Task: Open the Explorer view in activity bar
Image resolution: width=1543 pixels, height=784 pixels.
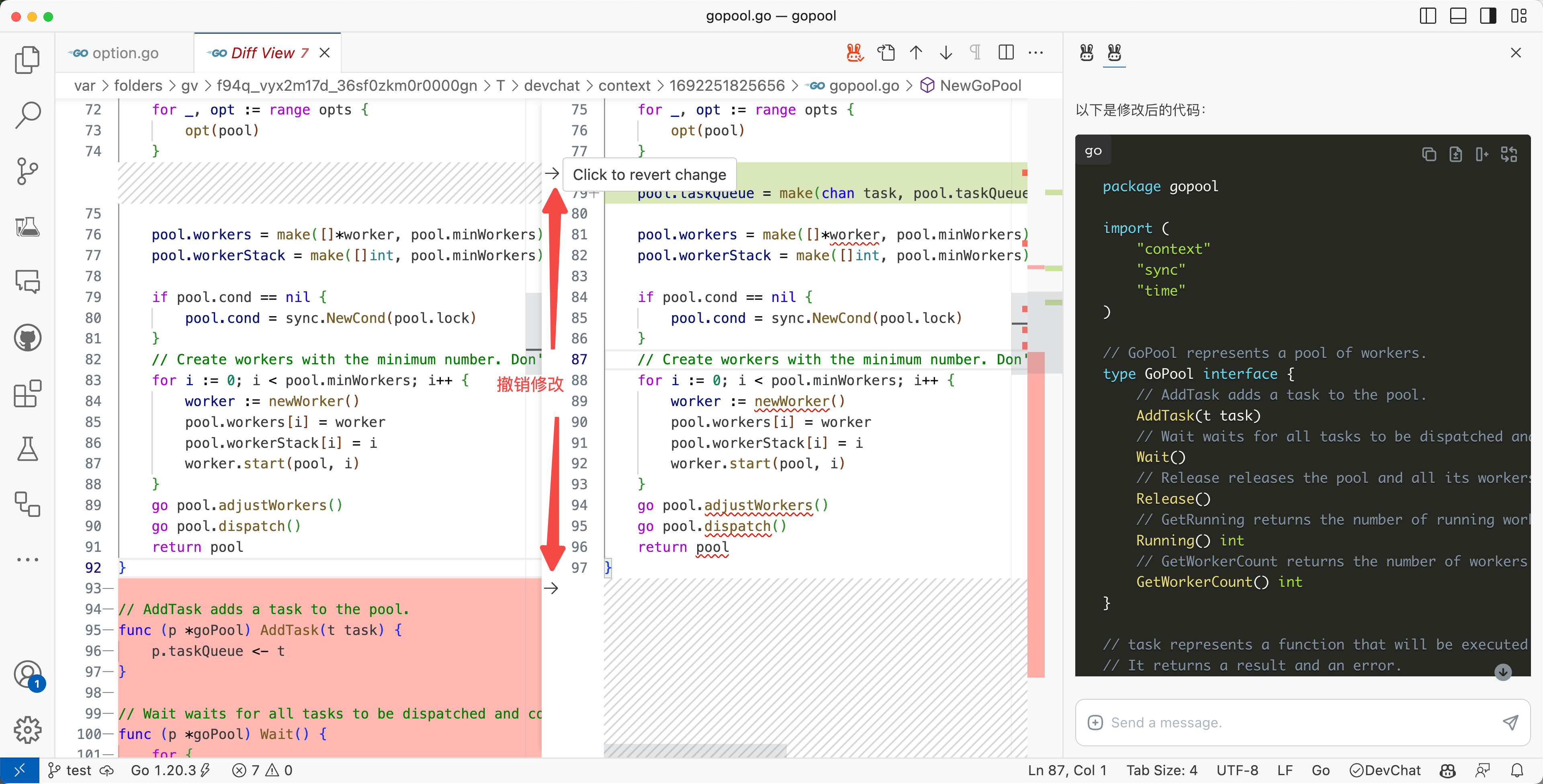Action: (x=28, y=59)
